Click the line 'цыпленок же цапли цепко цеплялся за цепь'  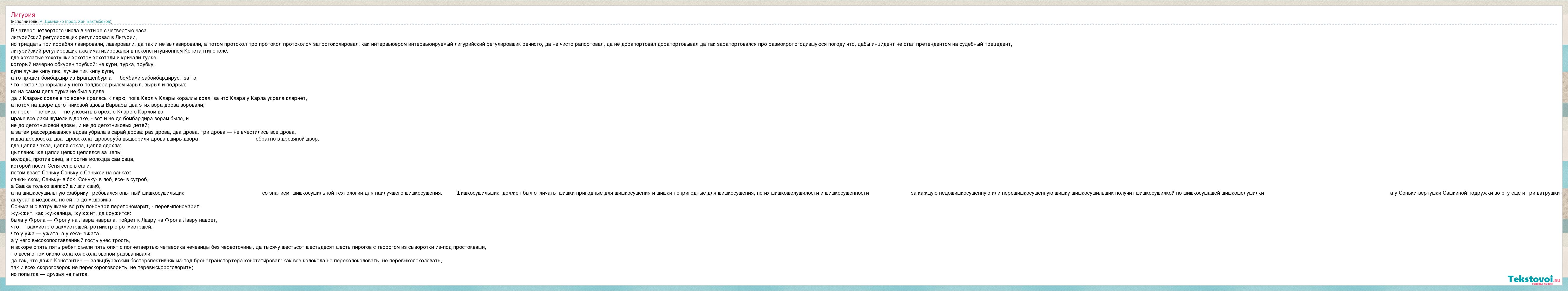tap(66, 152)
